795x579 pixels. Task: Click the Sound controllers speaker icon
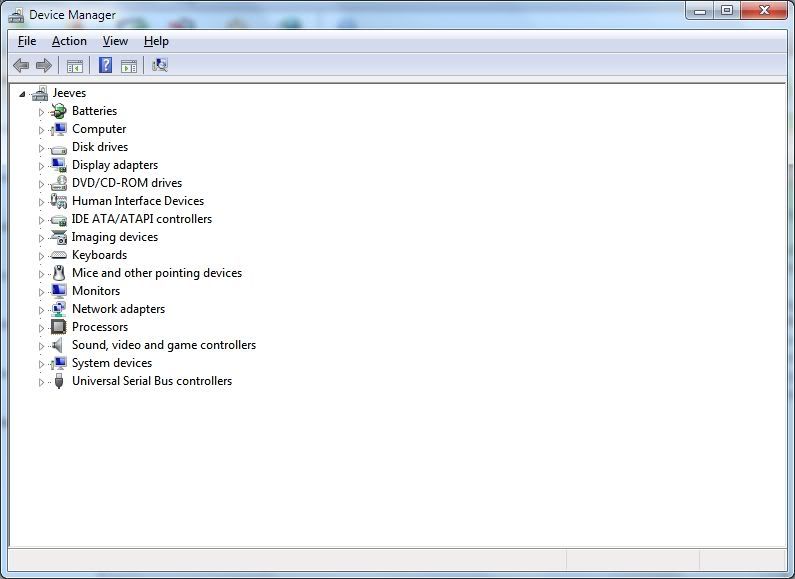pos(58,345)
